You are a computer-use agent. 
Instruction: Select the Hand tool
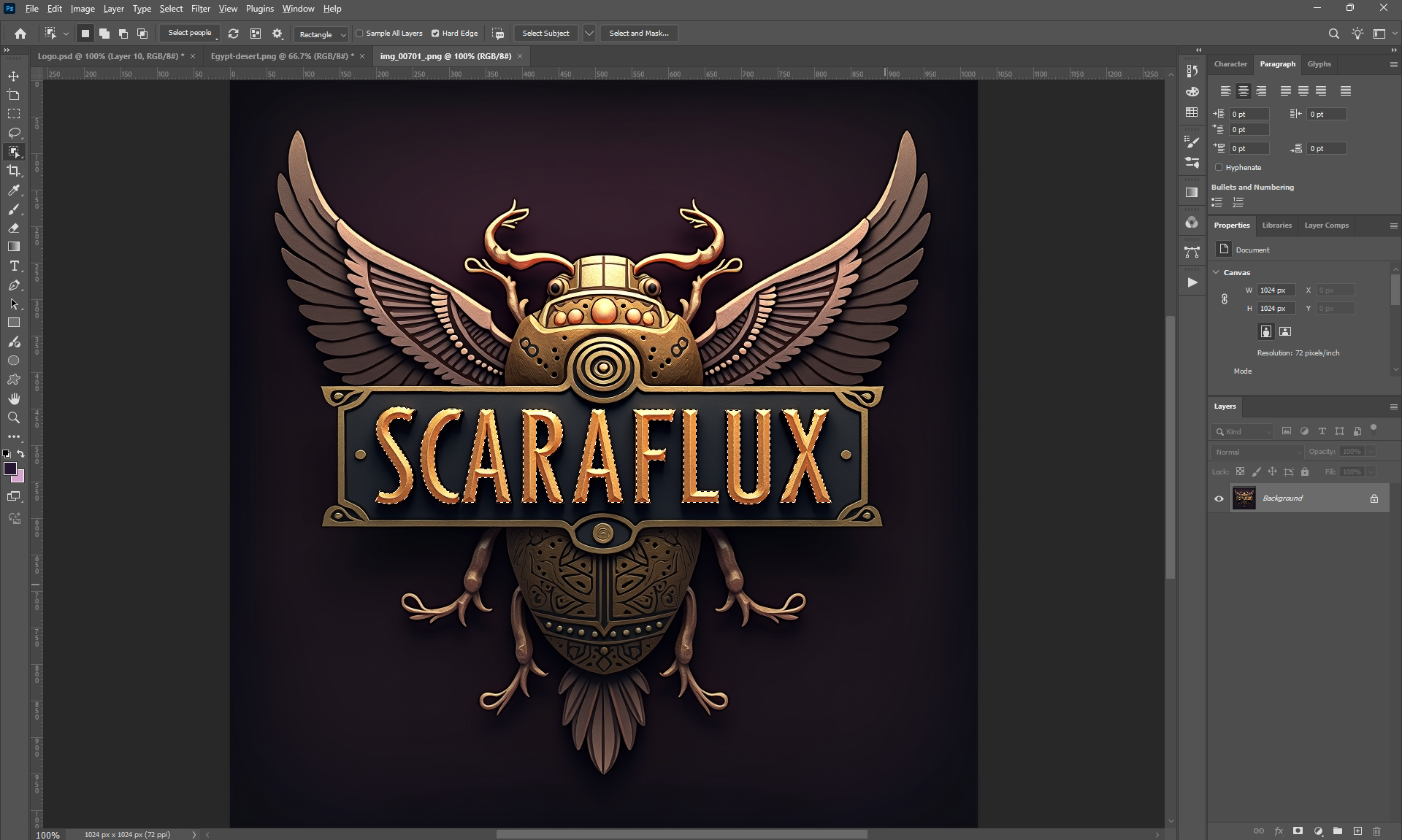14,398
